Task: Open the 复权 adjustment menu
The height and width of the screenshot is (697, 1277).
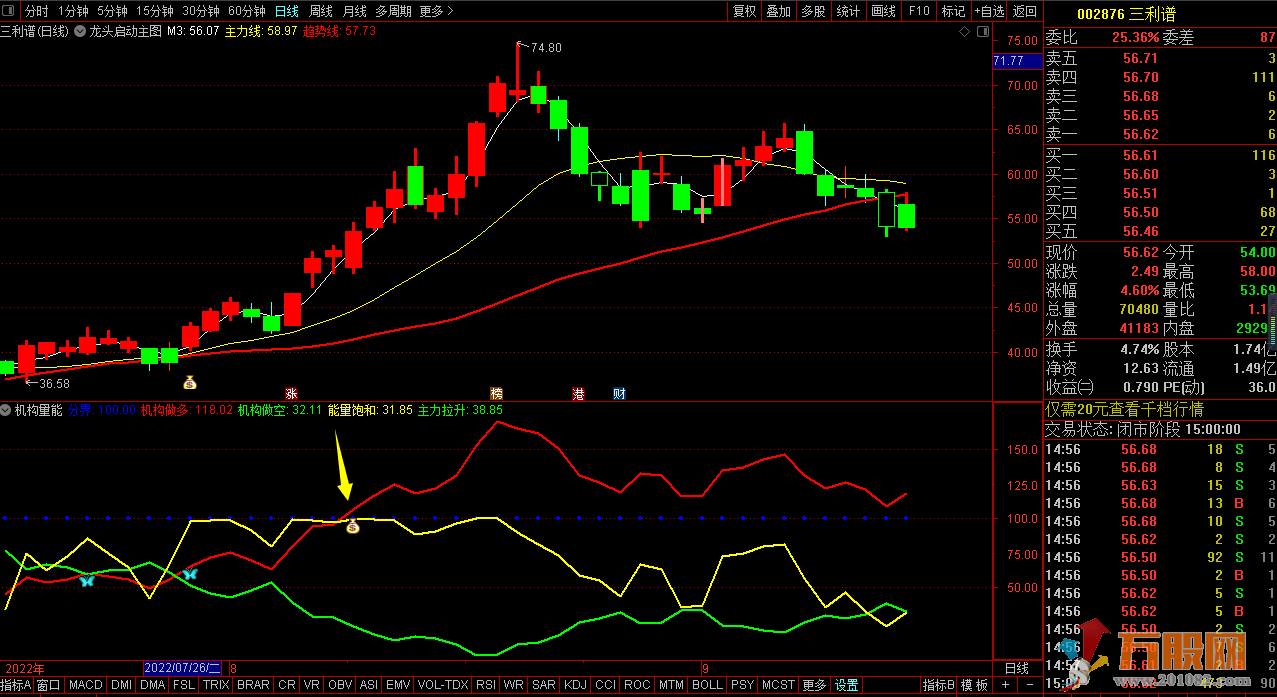Action: click(x=744, y=11)
